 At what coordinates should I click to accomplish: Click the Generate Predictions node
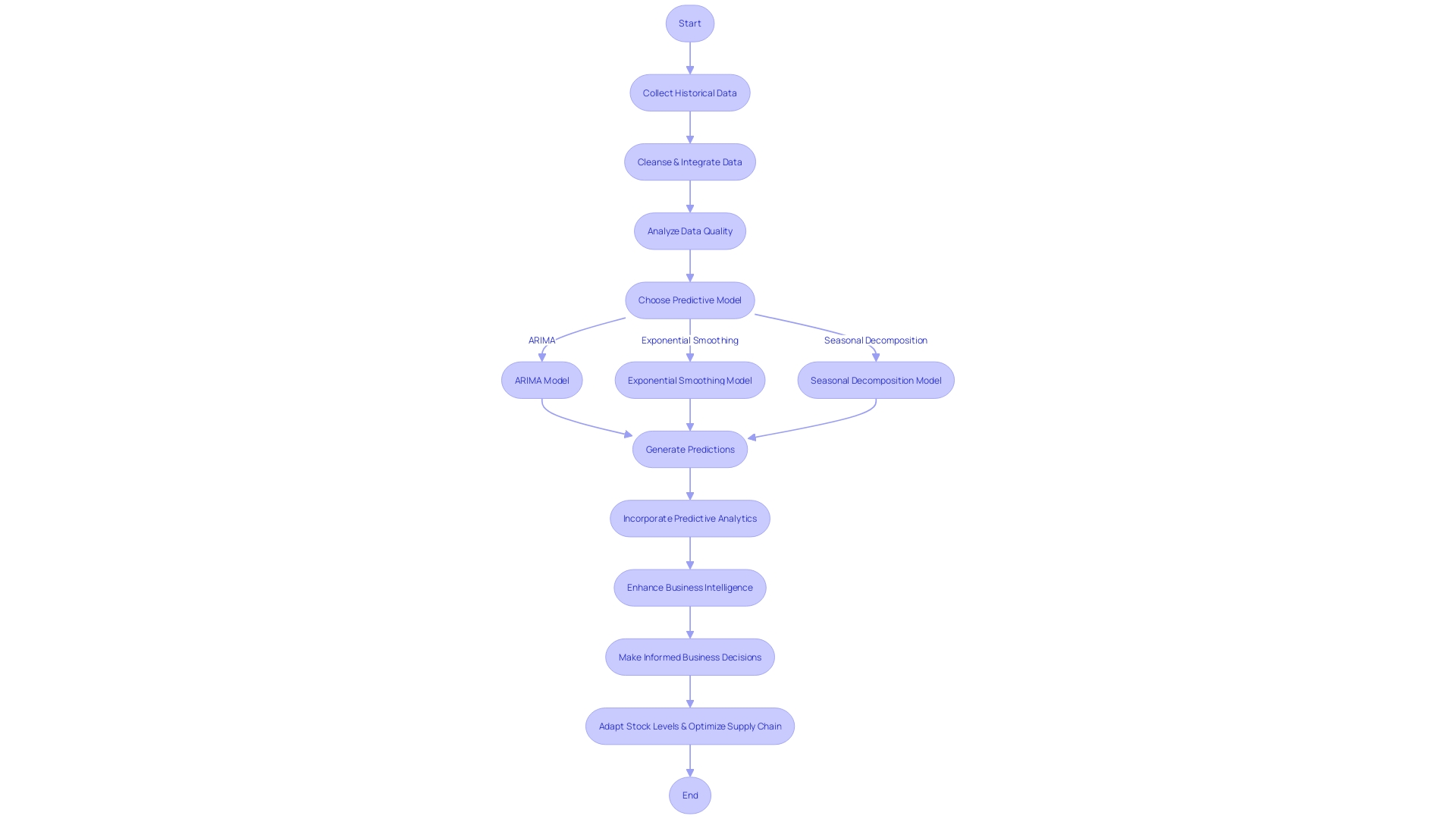[690, 449]
